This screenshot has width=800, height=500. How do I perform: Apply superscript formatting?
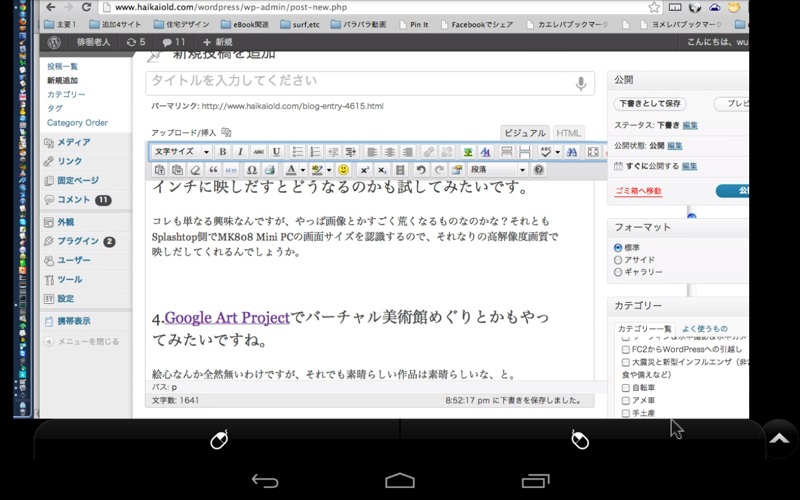[x=364, y=169]
